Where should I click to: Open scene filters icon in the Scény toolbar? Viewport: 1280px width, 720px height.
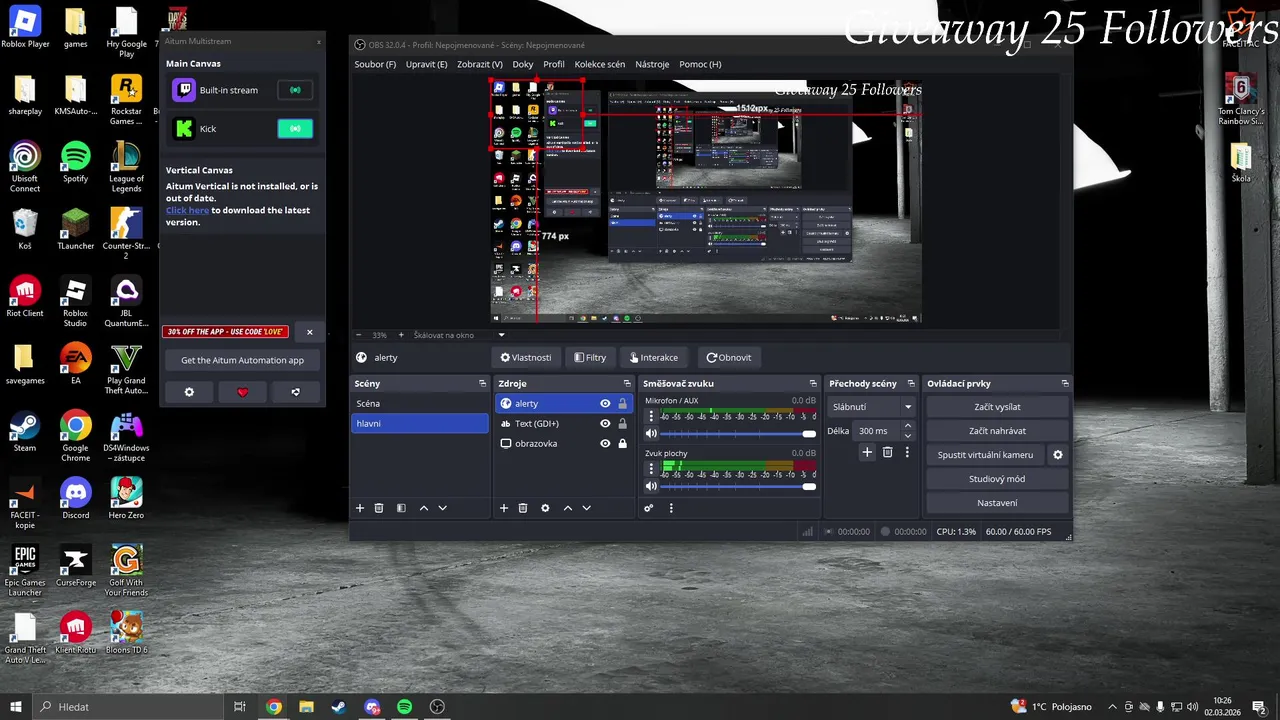tap(401, 508)
